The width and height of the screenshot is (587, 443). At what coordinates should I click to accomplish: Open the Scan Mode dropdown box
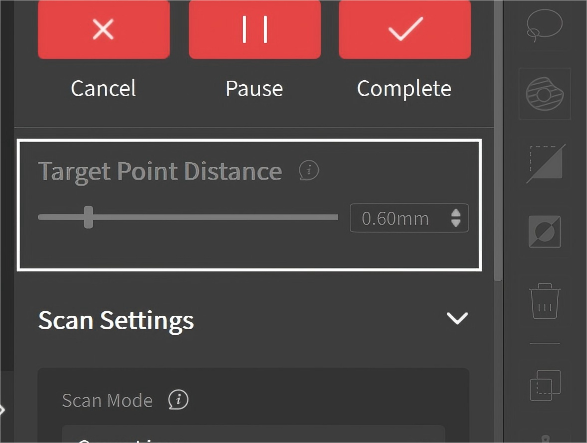253,434
